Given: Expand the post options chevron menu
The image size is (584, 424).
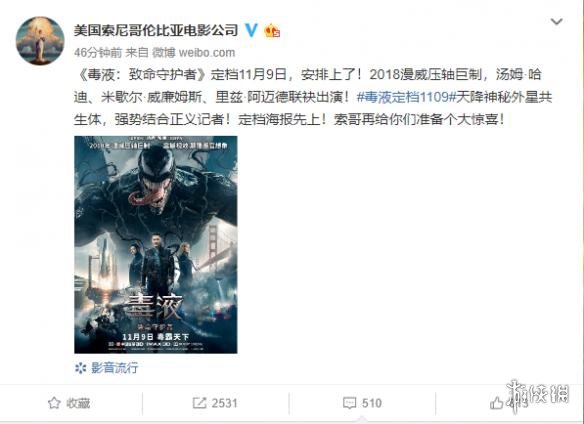Looking at the screenshot, I should (556, 21).
